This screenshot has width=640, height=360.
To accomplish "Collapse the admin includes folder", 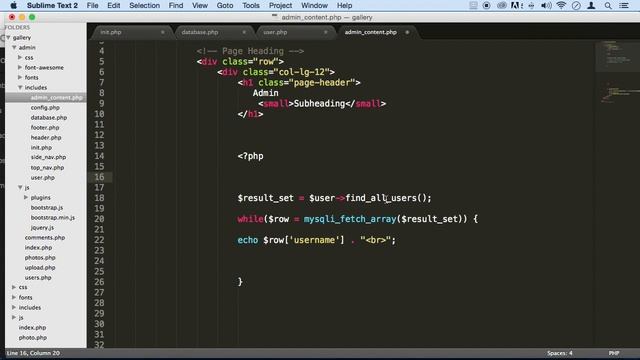I will 20,87.
